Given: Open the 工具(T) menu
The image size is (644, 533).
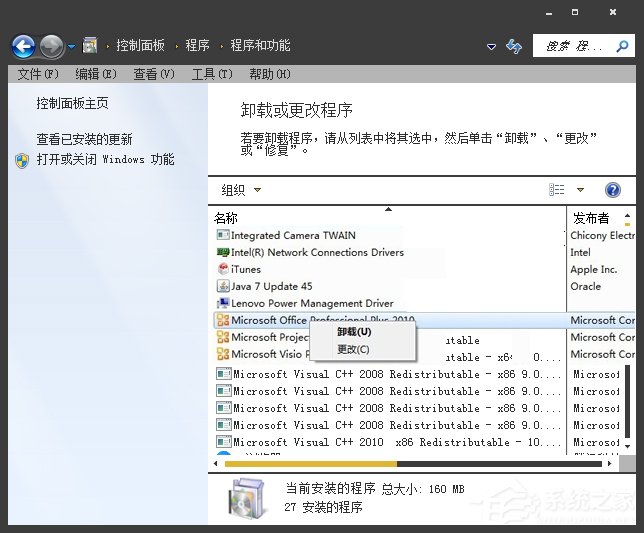Looking at the screenshot, I should [212, 74].
